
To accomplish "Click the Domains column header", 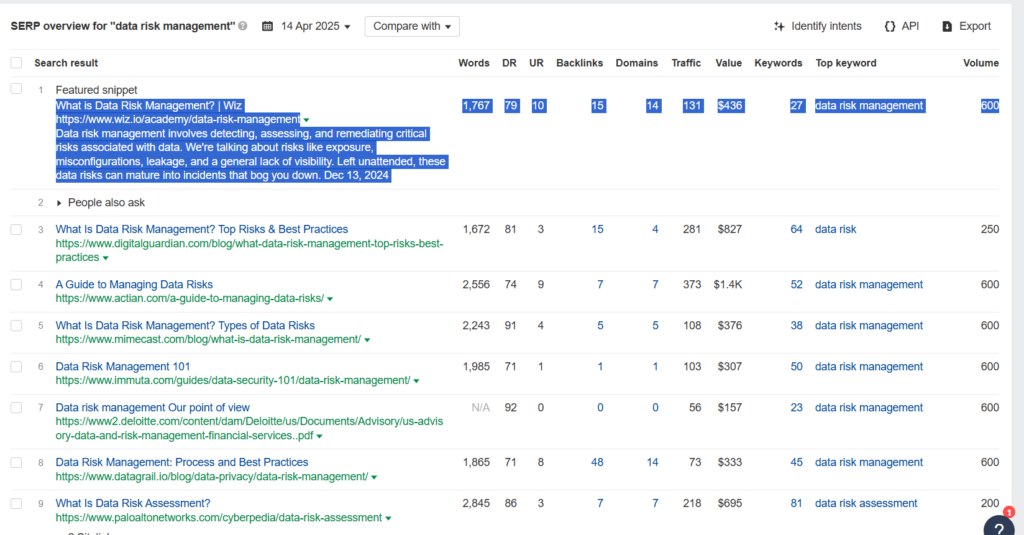I will (x=637, y=63).
